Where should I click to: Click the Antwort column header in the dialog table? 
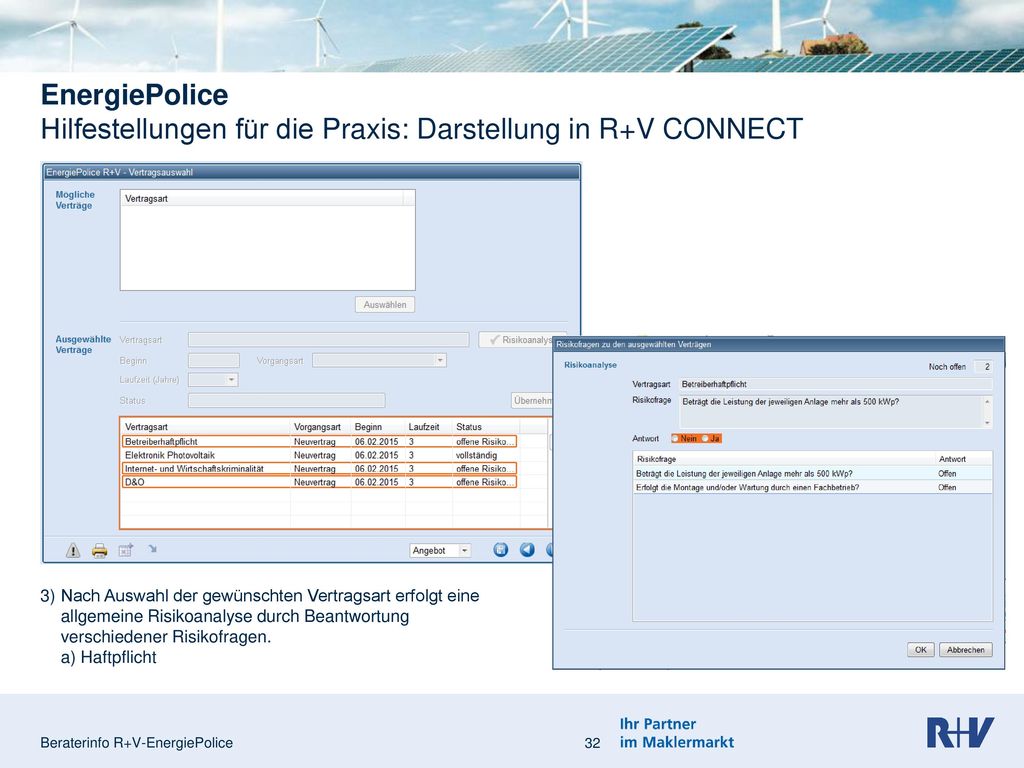(x=964, y=459)
